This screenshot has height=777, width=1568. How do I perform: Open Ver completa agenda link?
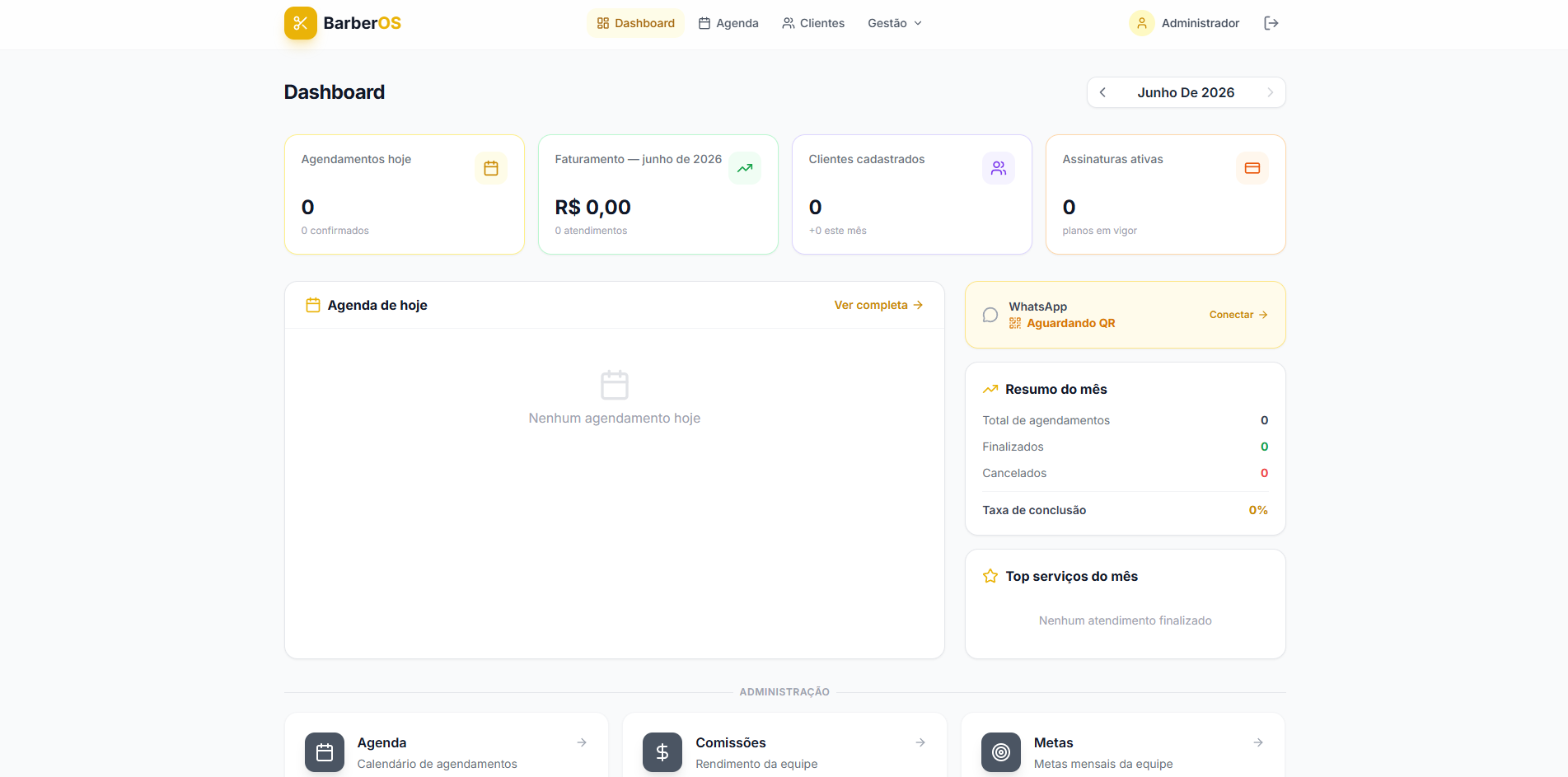[878, 305]
